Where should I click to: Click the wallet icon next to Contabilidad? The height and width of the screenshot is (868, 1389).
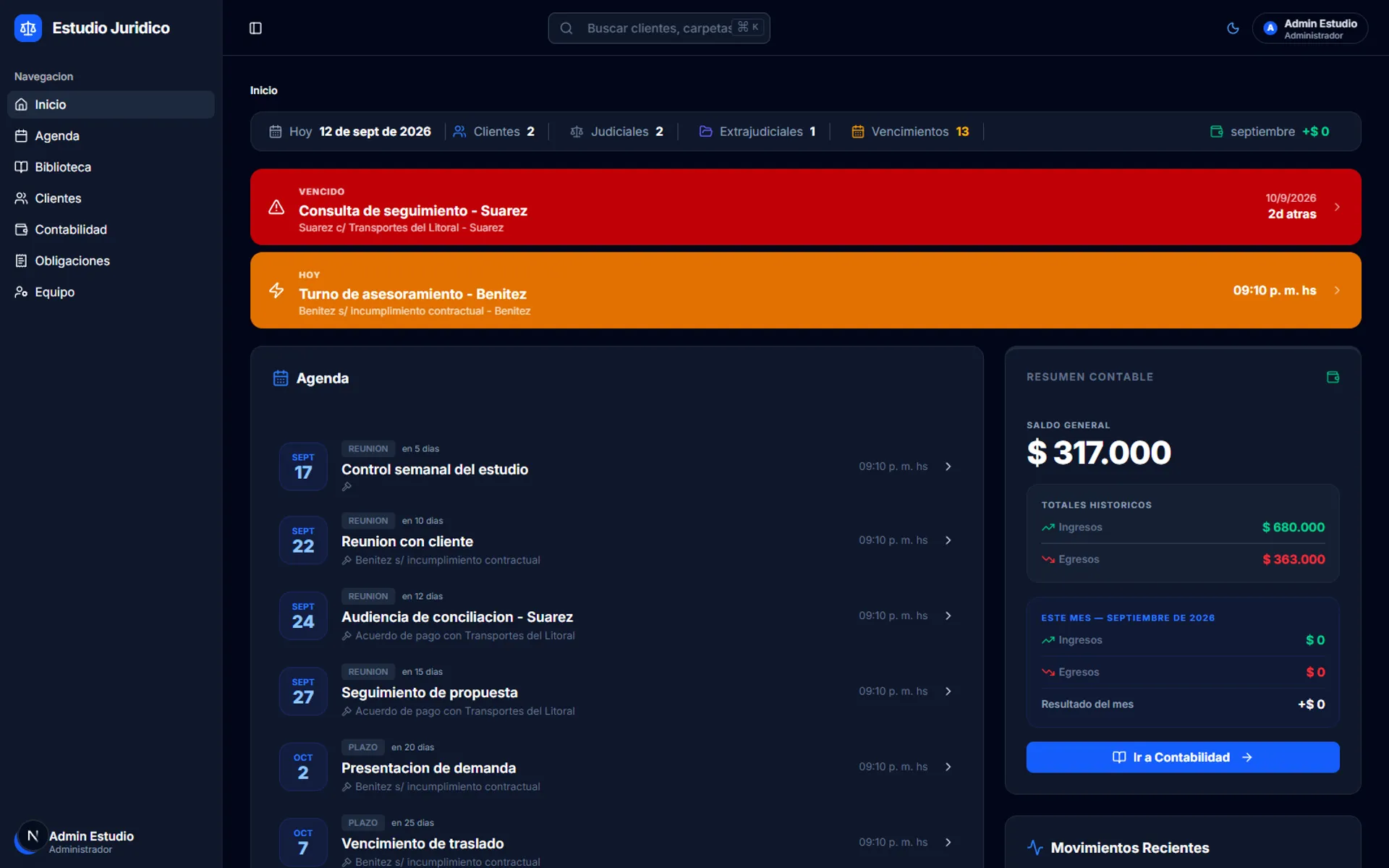[x=21, y=229]
